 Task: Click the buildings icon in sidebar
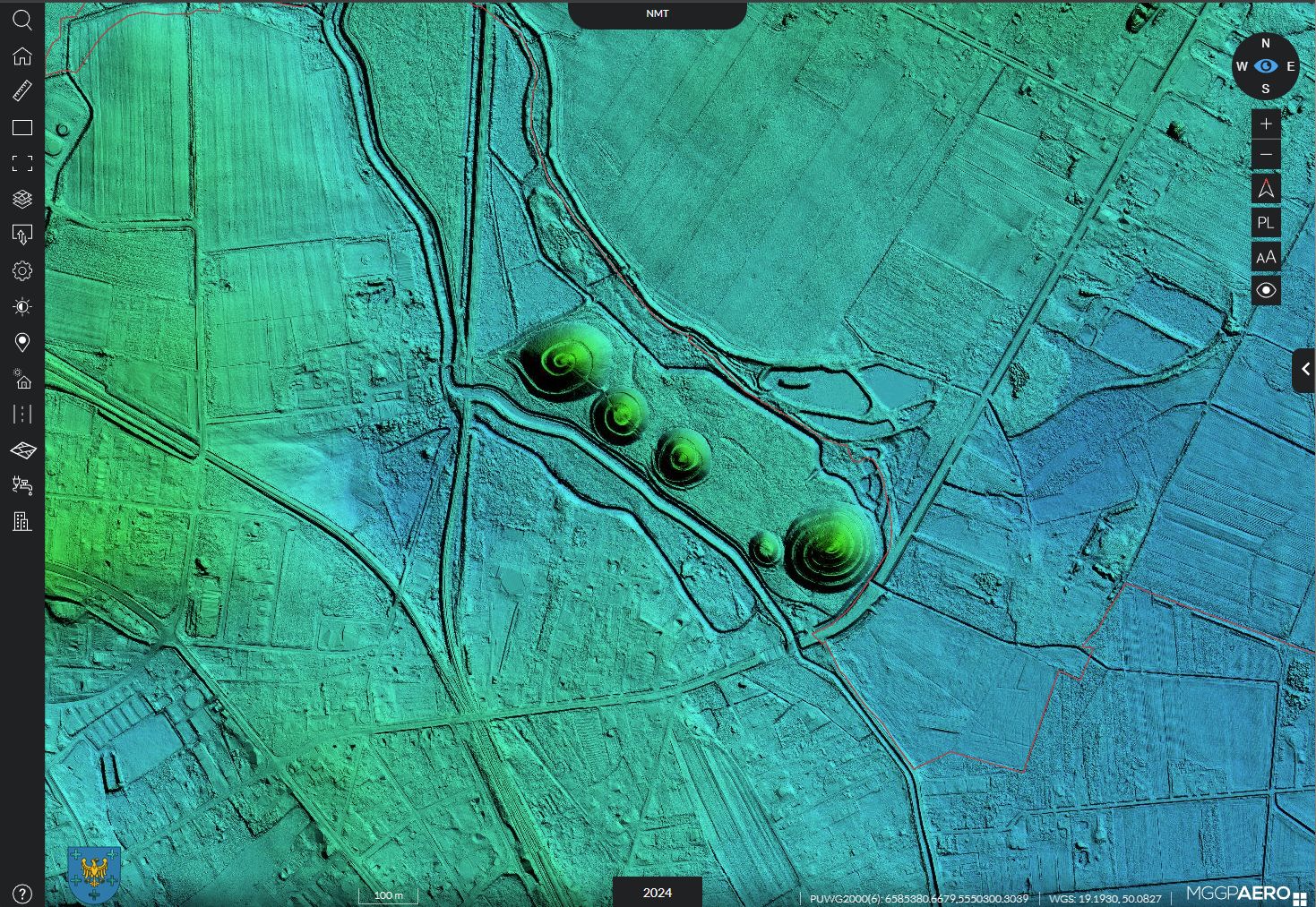22,521
